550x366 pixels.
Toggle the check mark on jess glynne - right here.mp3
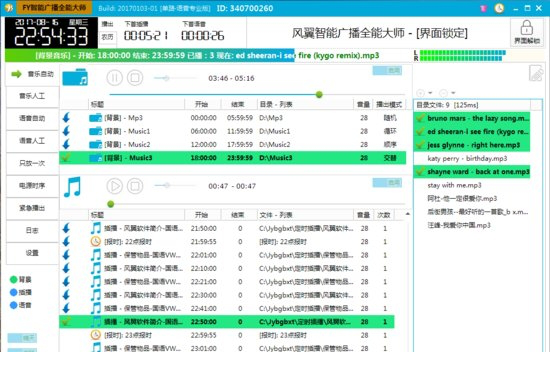(420, 145)
